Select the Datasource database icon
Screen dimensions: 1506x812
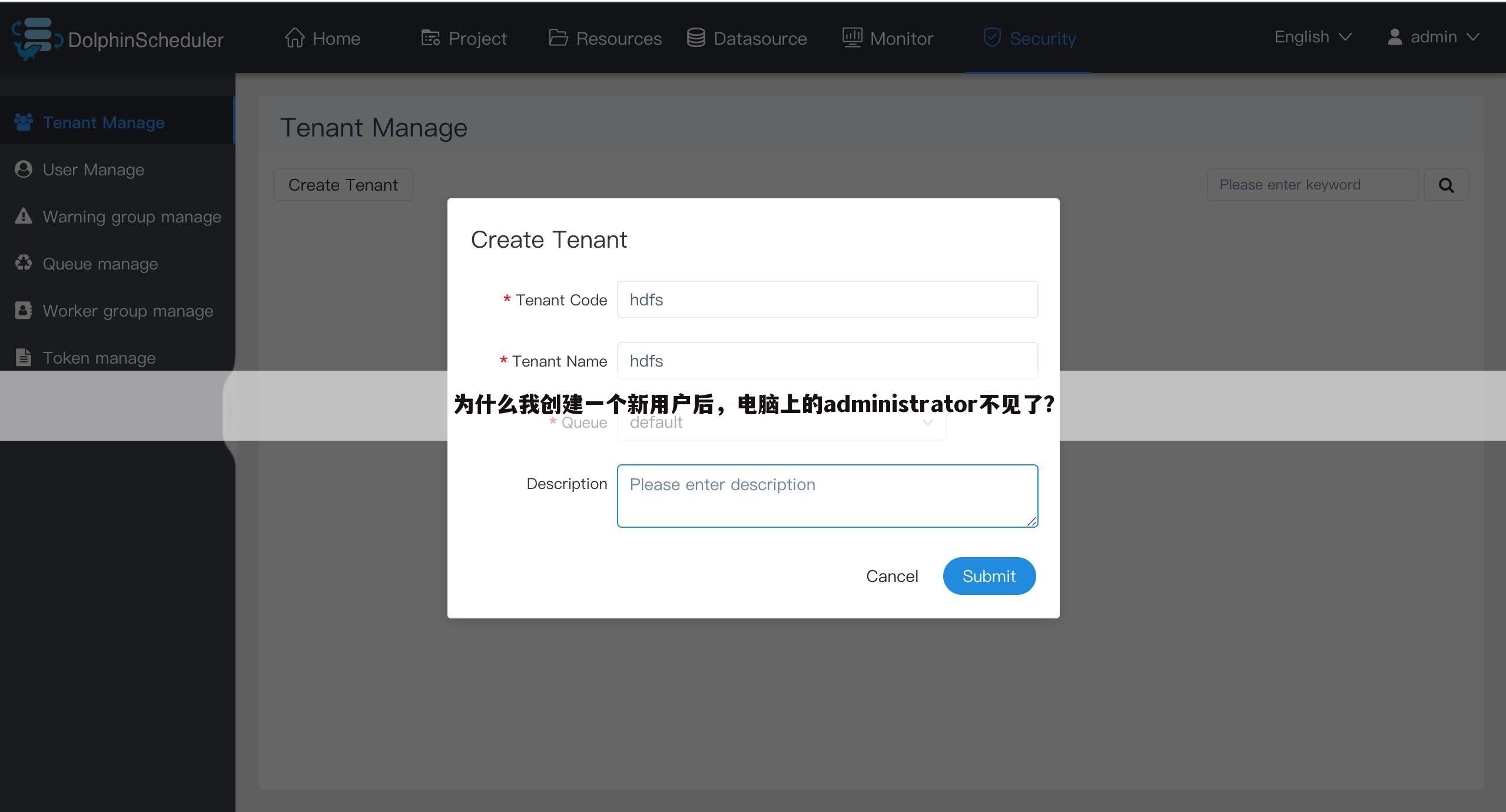(x=695, y=37)
